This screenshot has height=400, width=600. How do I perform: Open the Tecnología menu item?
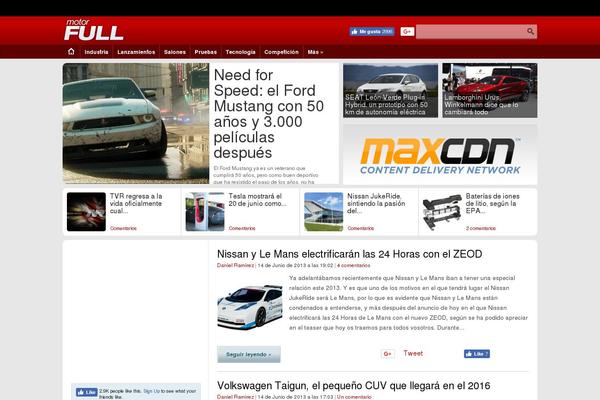coord(240,52)
